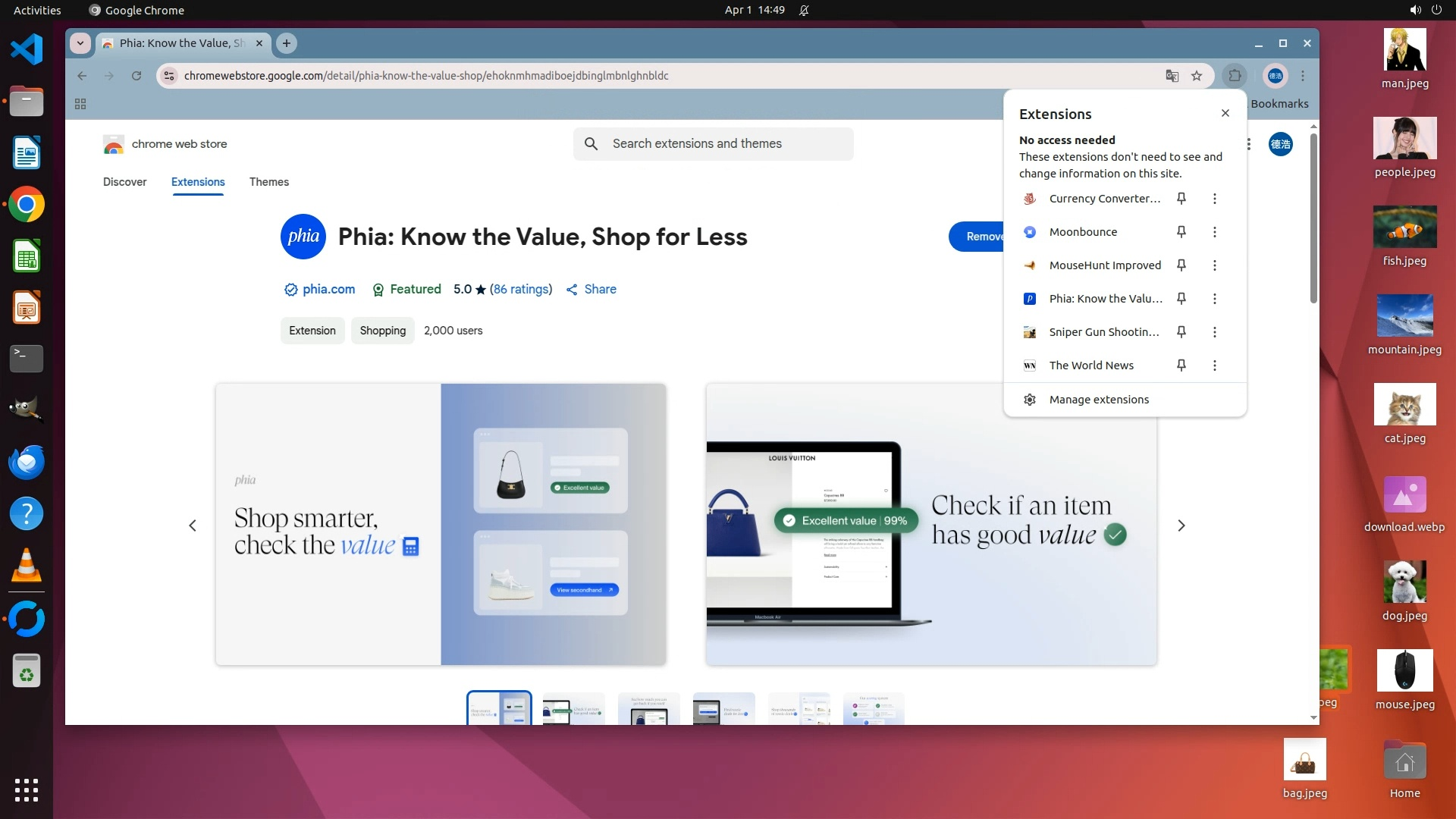Click the Moonbounce extension icon
Image resolution: width=1456 pixels, height=819 pixels.
click(x=1030, y=232)
